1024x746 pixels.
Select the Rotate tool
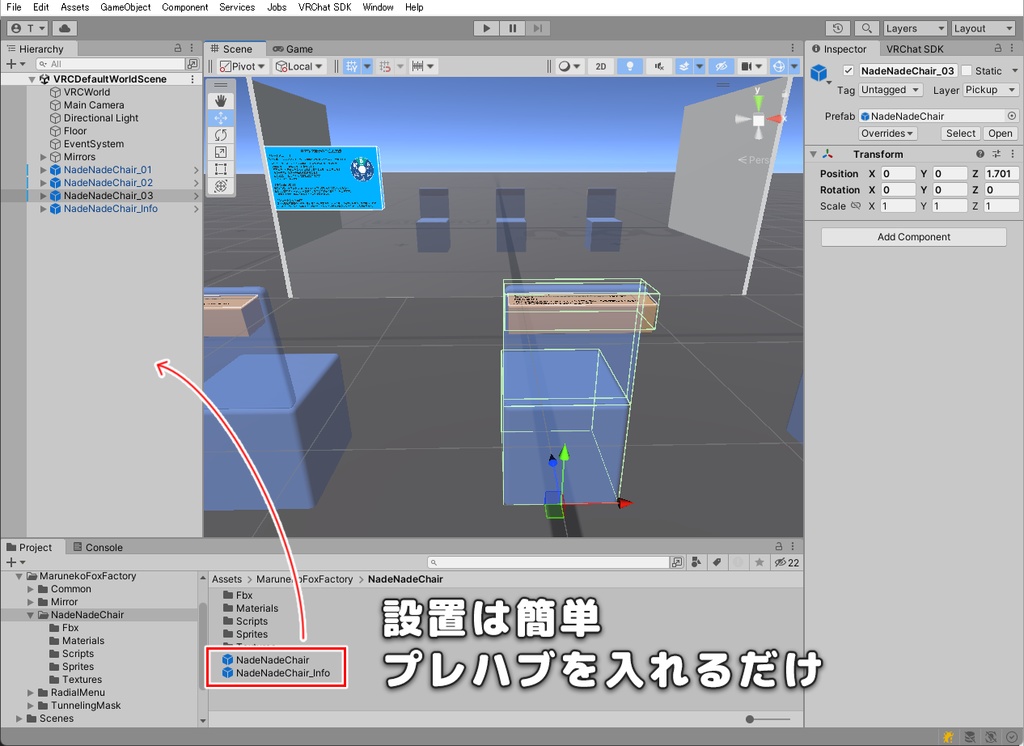click(221, 134)
